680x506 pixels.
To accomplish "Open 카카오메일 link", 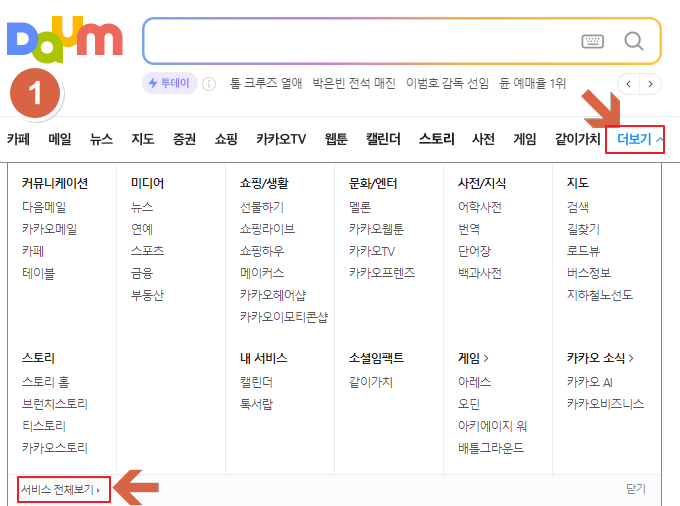I will tap(49, 229).
